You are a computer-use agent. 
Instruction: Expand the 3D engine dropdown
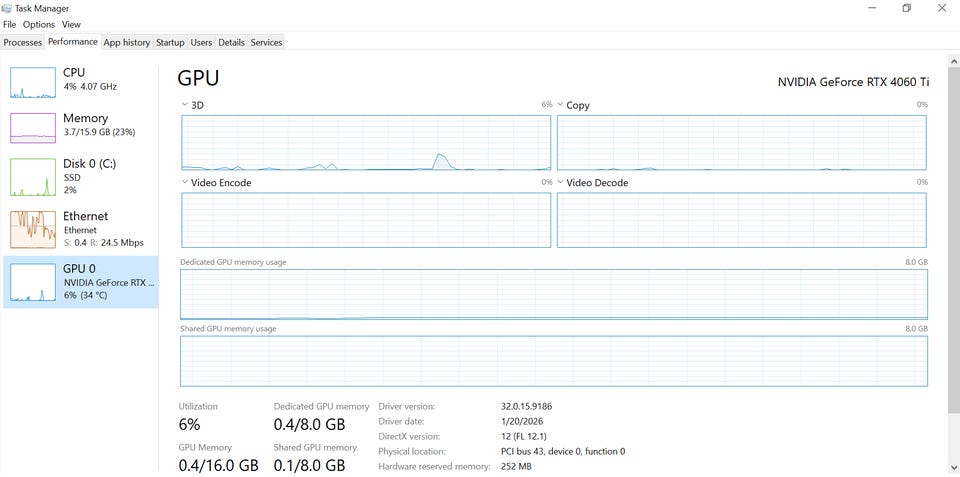click(185, 105)
